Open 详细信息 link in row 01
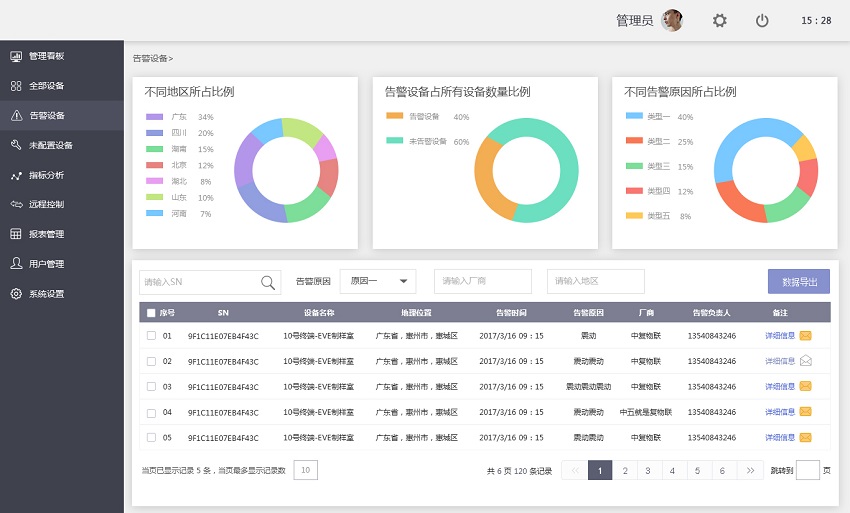Screen dimensions: 850x513 [x=780, y=336]
